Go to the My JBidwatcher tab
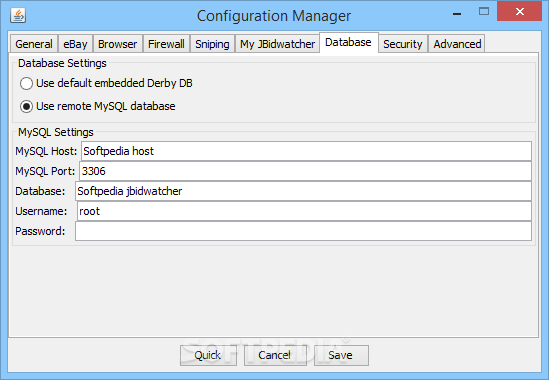The height and width of the screenshot is (380, 549). 277,44
